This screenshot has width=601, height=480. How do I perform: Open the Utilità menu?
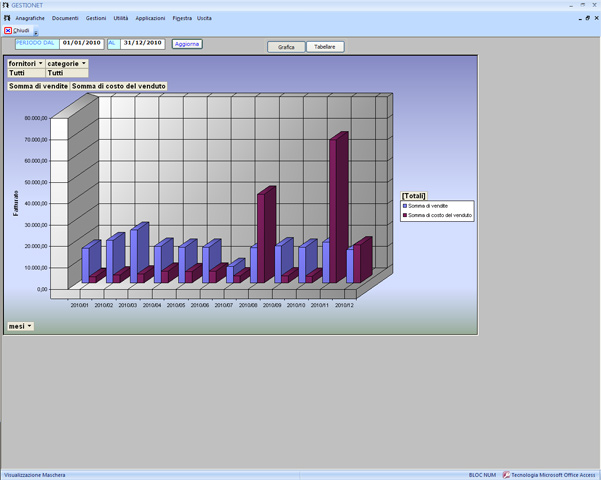(x=121, y=18)
